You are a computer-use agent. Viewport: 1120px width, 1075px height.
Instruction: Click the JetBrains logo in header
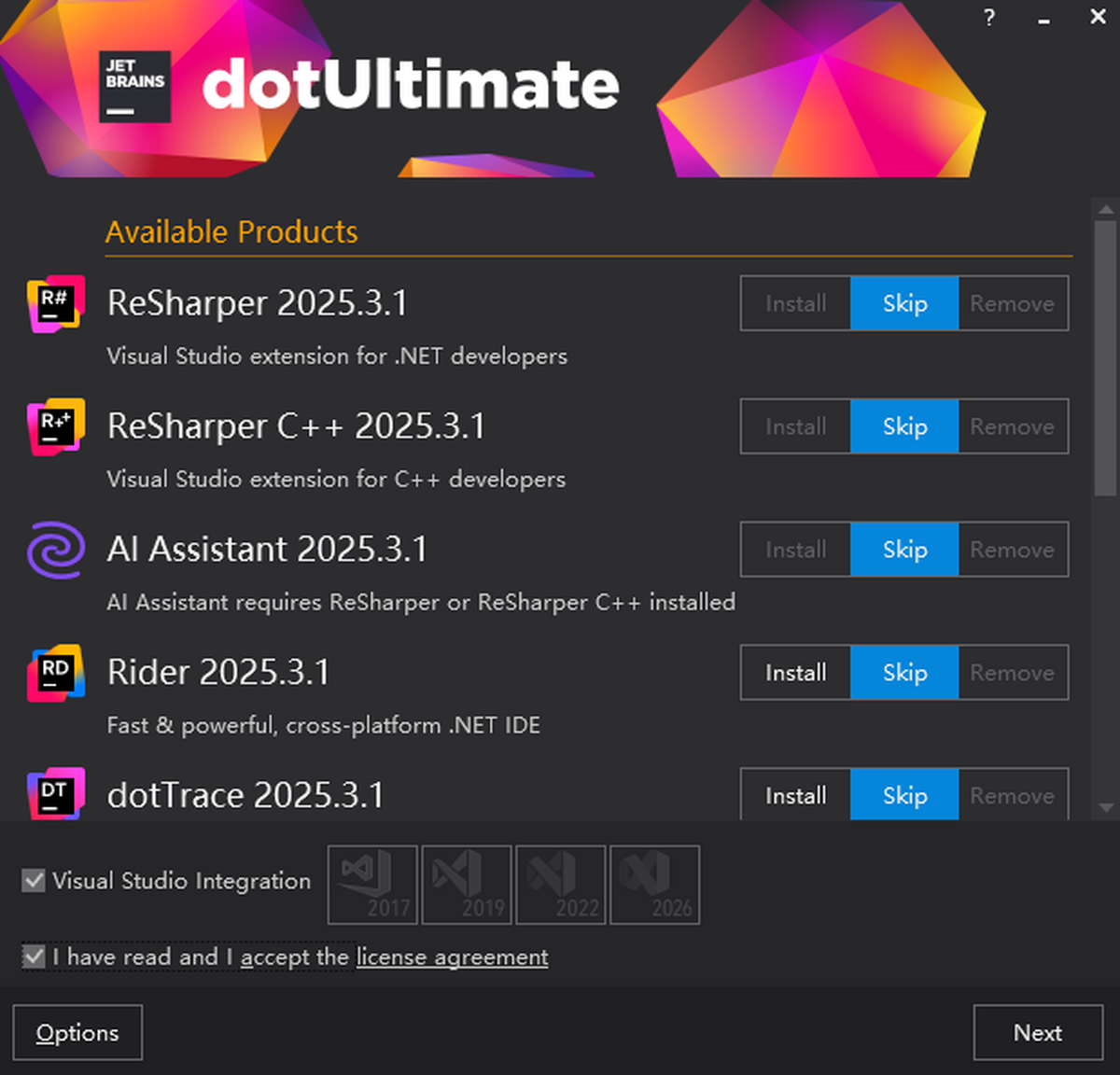pyautogui.click(x=134, y=87)
